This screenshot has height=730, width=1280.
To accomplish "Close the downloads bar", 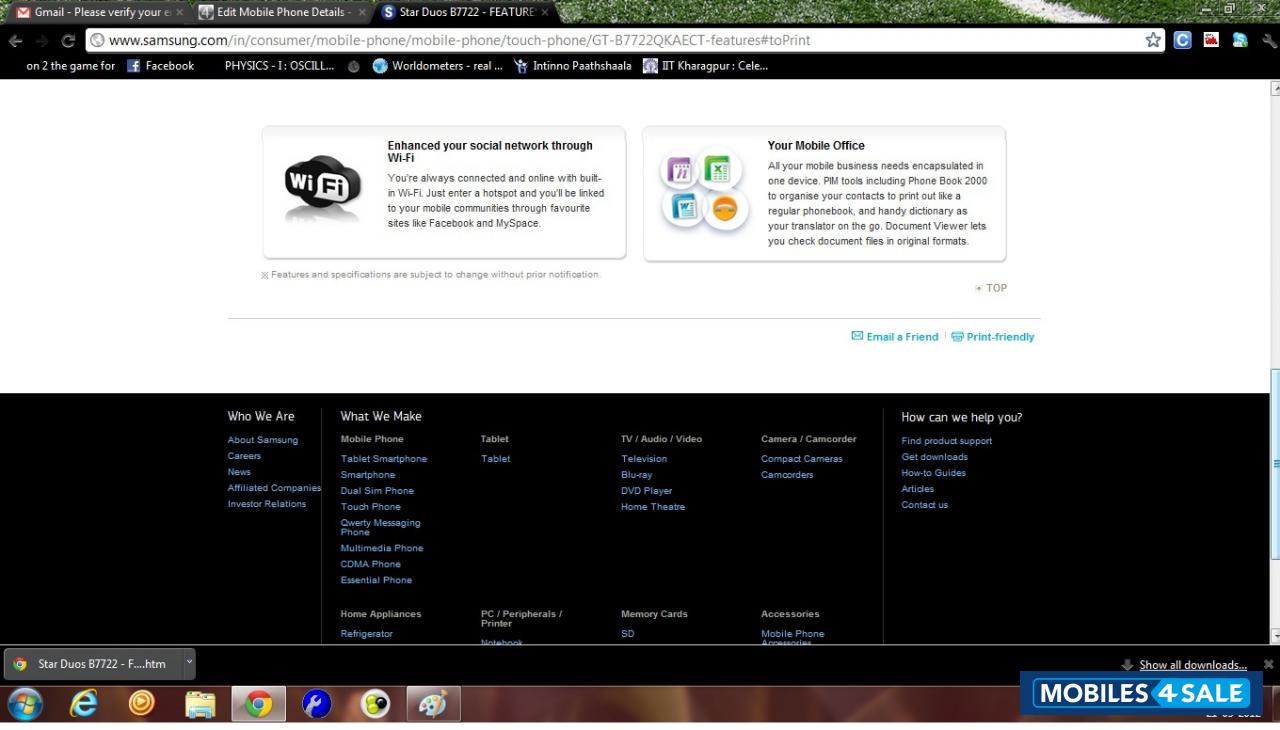I will point(1268,664).
